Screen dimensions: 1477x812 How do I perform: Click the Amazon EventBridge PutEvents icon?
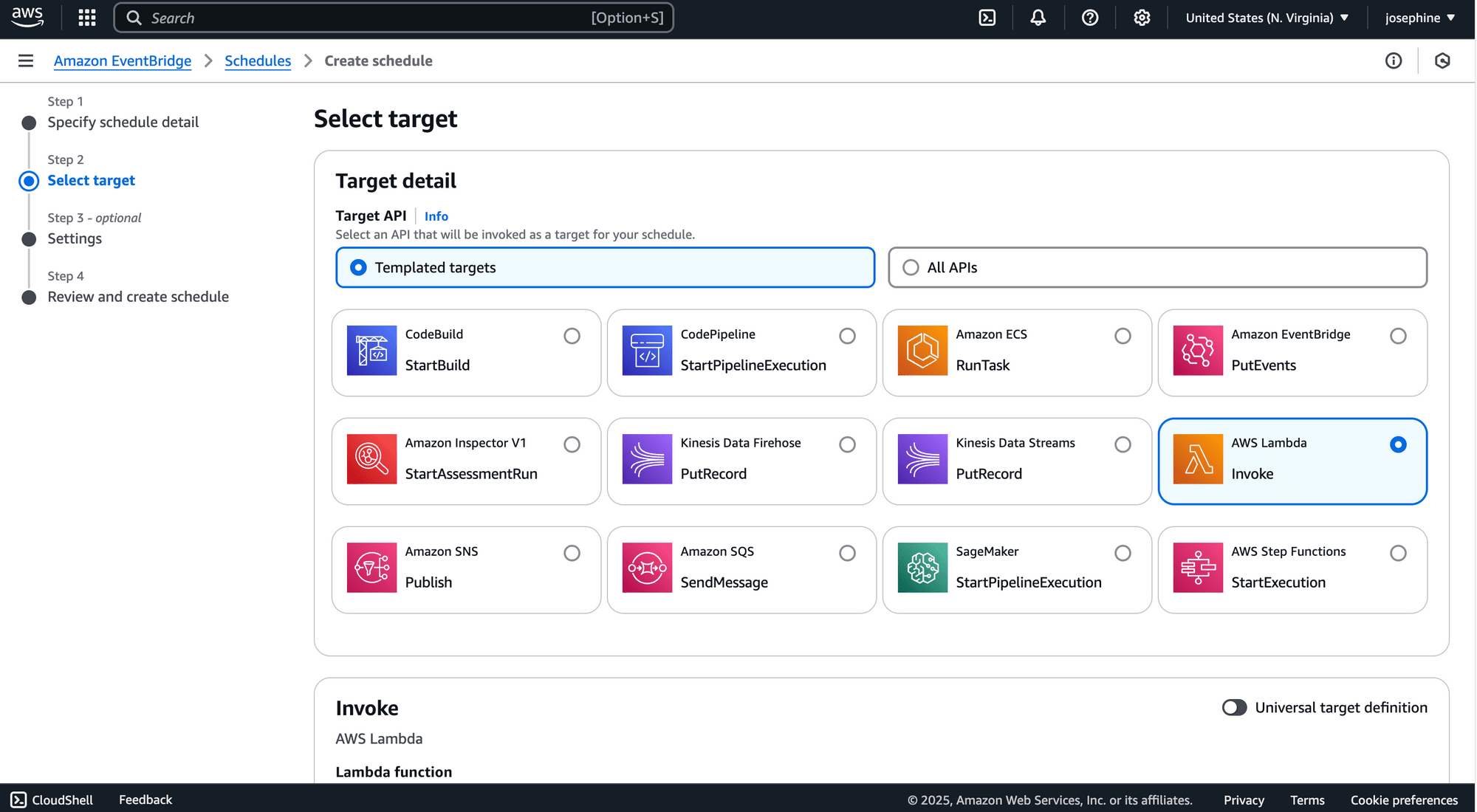coord(1198,351)
